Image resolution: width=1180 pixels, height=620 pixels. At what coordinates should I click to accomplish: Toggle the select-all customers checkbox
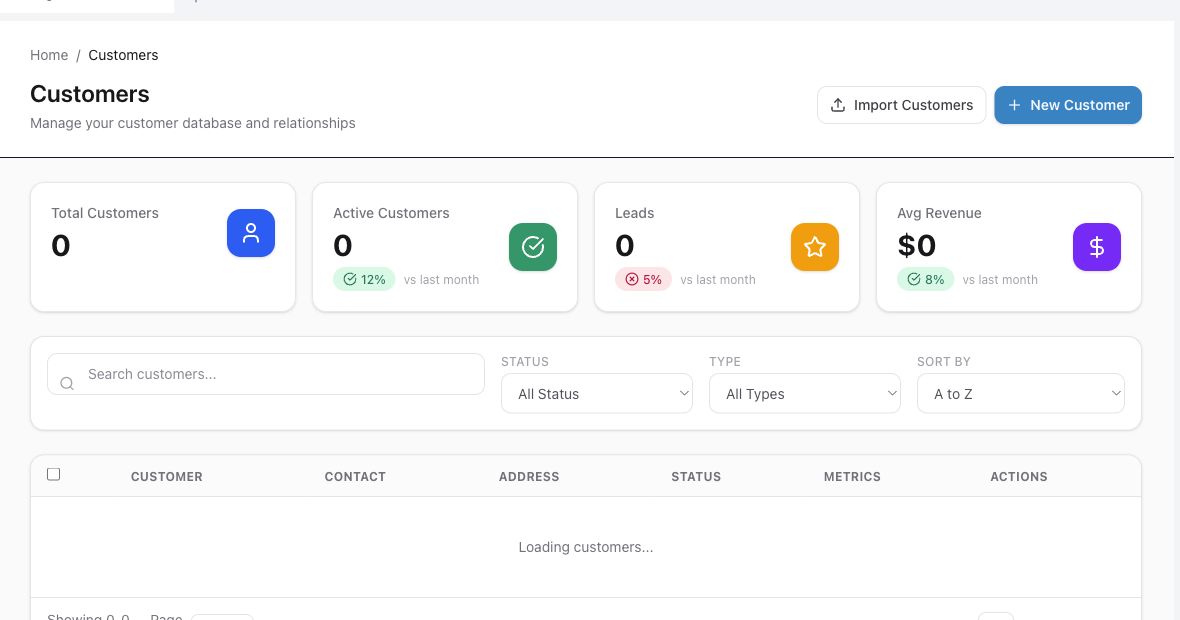tap(53, 474)
